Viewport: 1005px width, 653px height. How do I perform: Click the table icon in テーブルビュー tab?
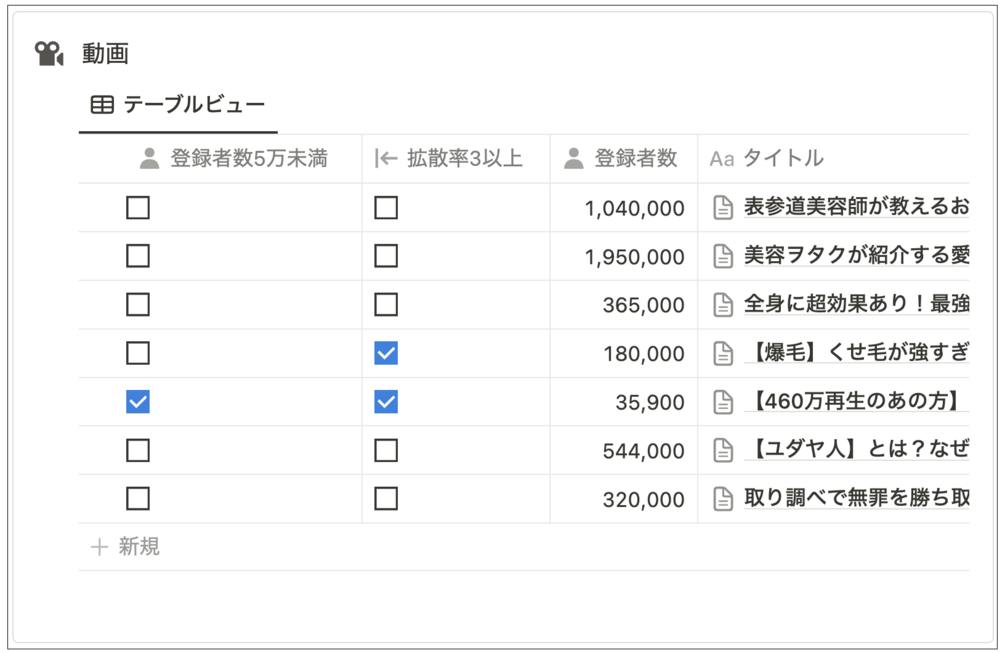coord(102,104)
